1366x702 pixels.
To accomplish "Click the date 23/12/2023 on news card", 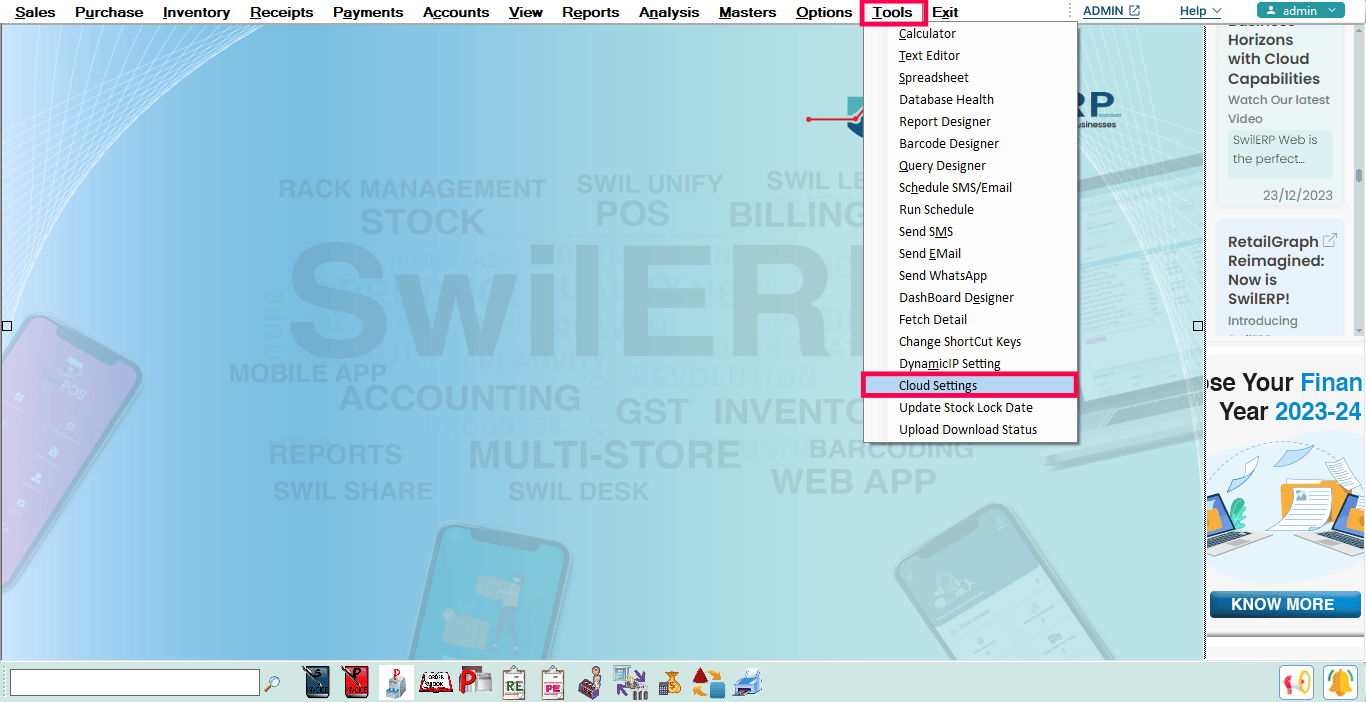I will [x=1298, y=195].
